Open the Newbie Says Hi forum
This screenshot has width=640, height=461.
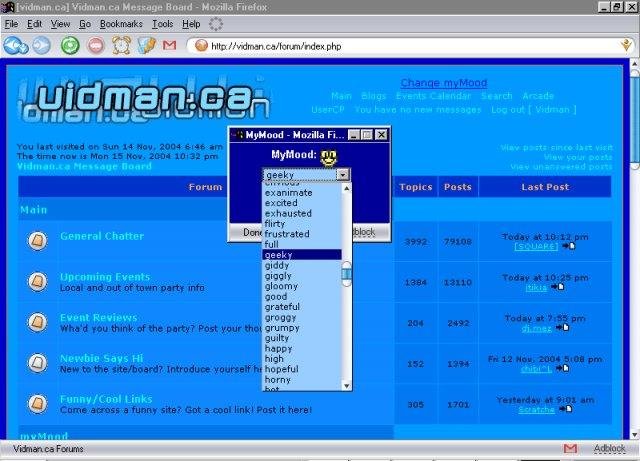[x=101, y=359]
